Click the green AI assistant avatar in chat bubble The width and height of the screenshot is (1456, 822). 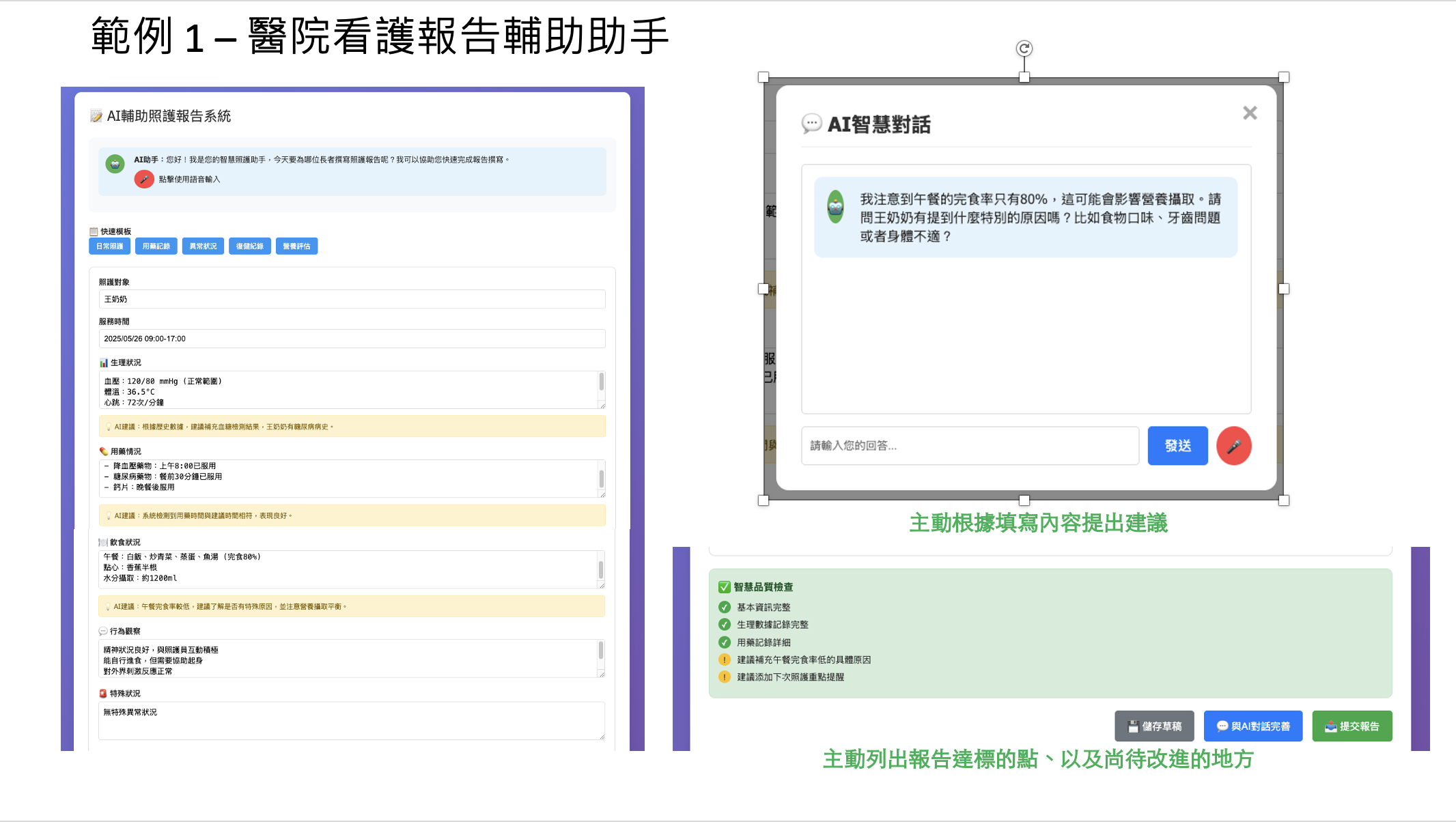[x=835, y=207]
